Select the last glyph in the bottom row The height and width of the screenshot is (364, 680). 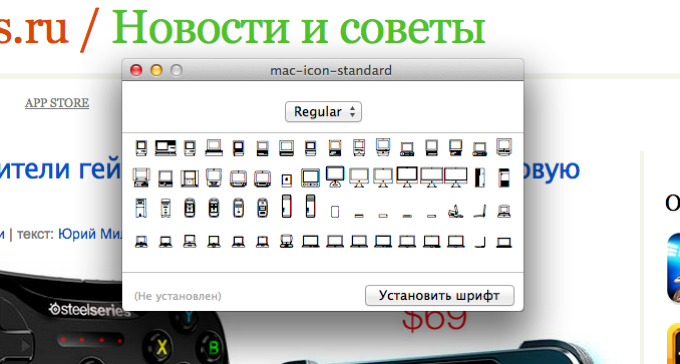(504, 242)
